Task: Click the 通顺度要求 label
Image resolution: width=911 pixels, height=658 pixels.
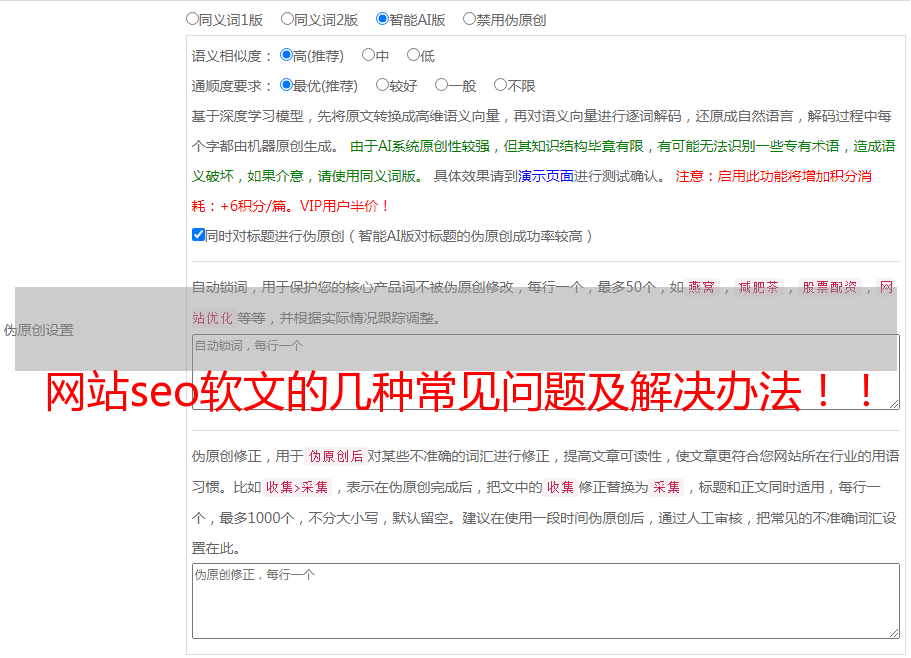Action: 232,86
